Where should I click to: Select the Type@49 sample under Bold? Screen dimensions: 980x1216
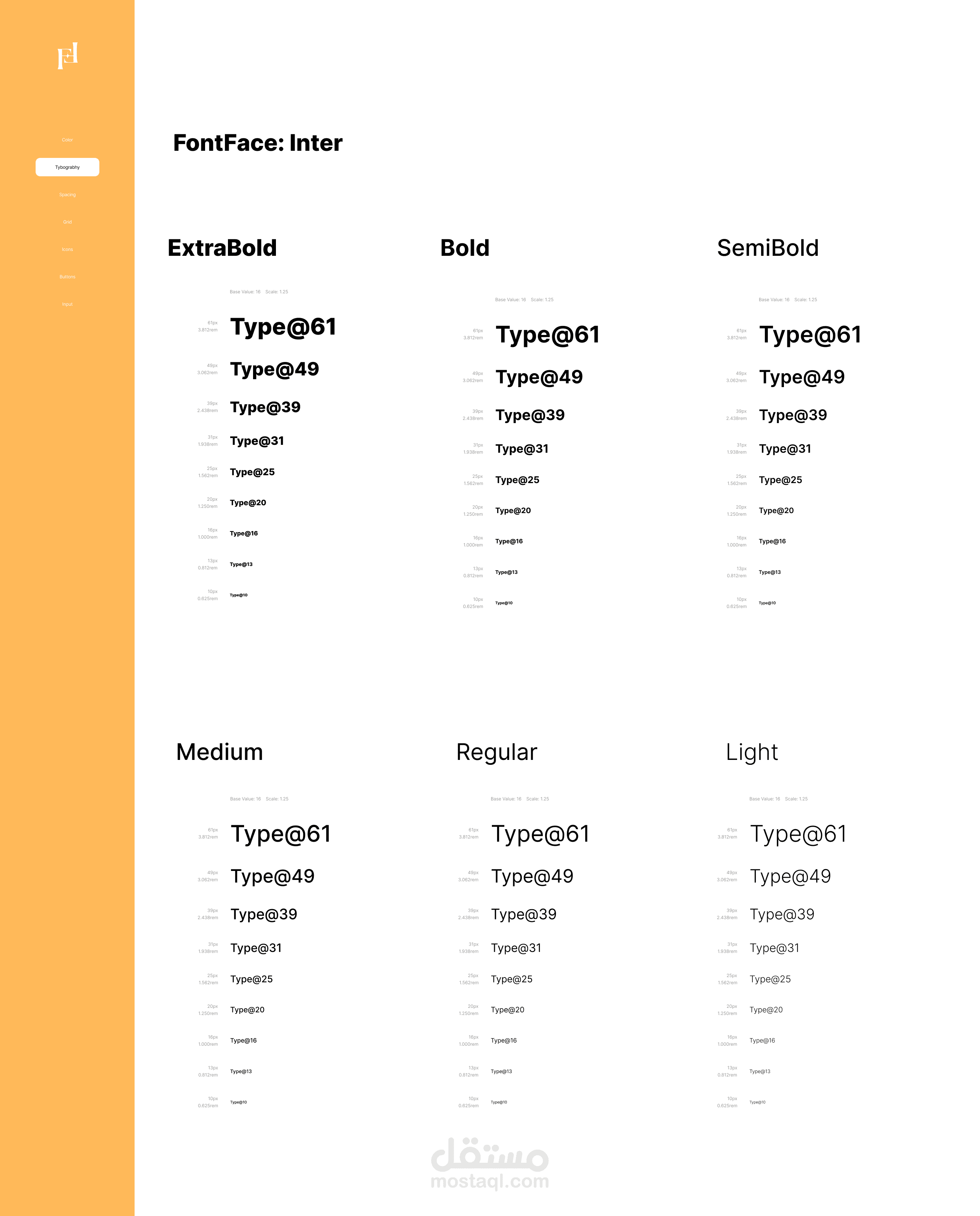click(539, 377)
